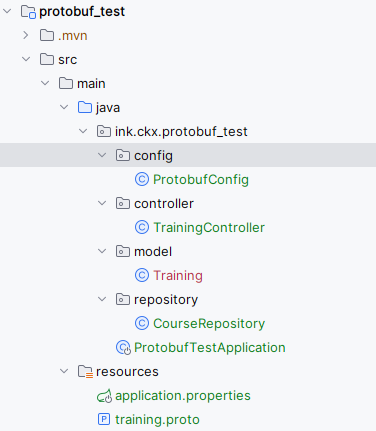Click the TrainingController class icon
Screen dimensions: 376x431
(142, 227)
